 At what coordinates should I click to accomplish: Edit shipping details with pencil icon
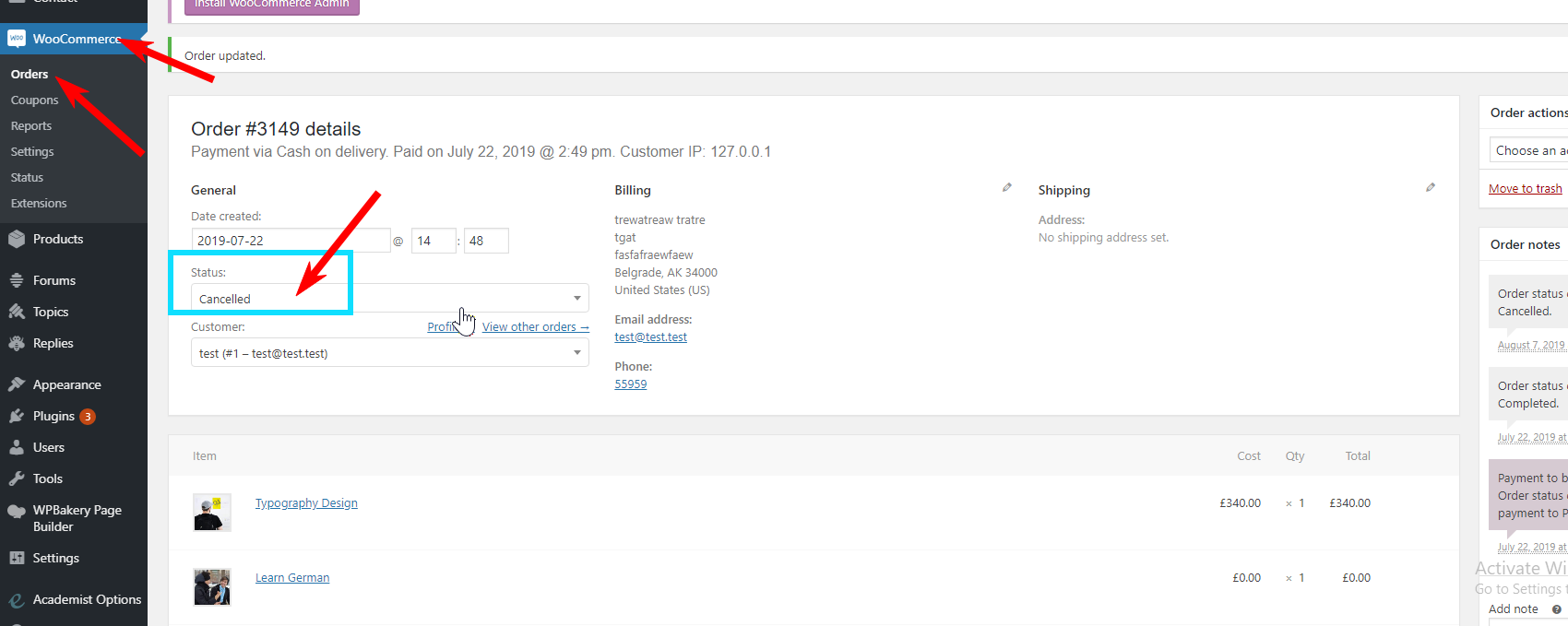[1430, 187]
